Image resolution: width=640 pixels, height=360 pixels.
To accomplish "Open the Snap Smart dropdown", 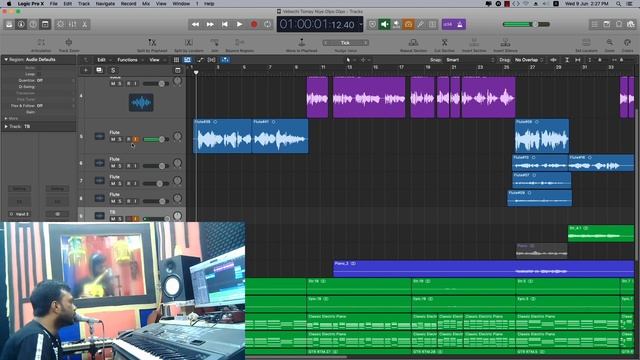I will 469,60.
